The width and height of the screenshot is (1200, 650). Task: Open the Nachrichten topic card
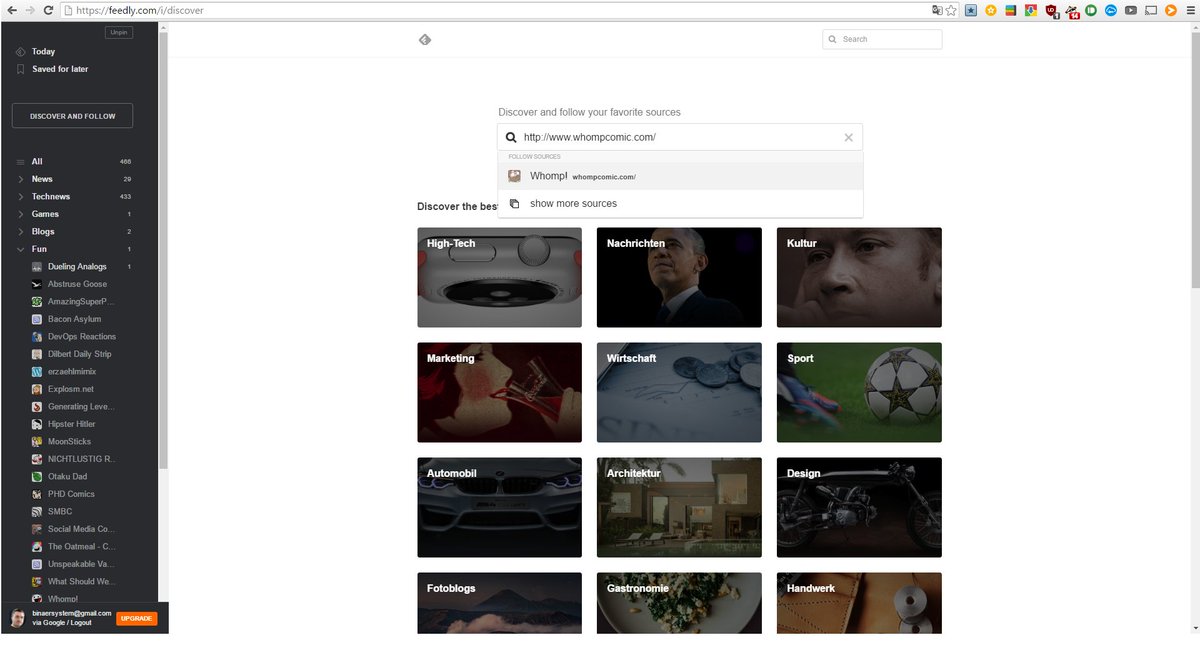coord(679,277)
